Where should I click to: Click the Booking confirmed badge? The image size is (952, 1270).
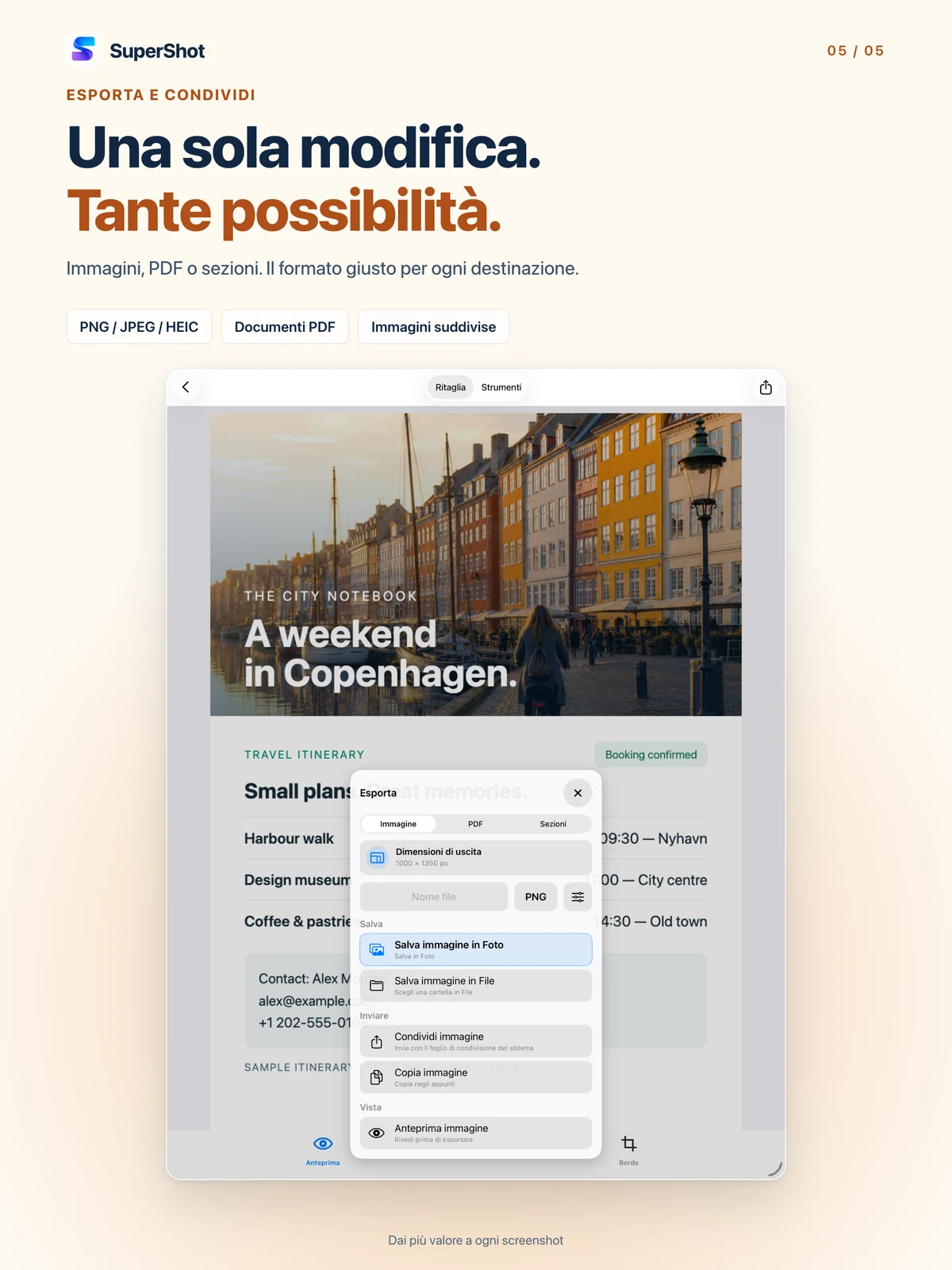pos(651,755)
